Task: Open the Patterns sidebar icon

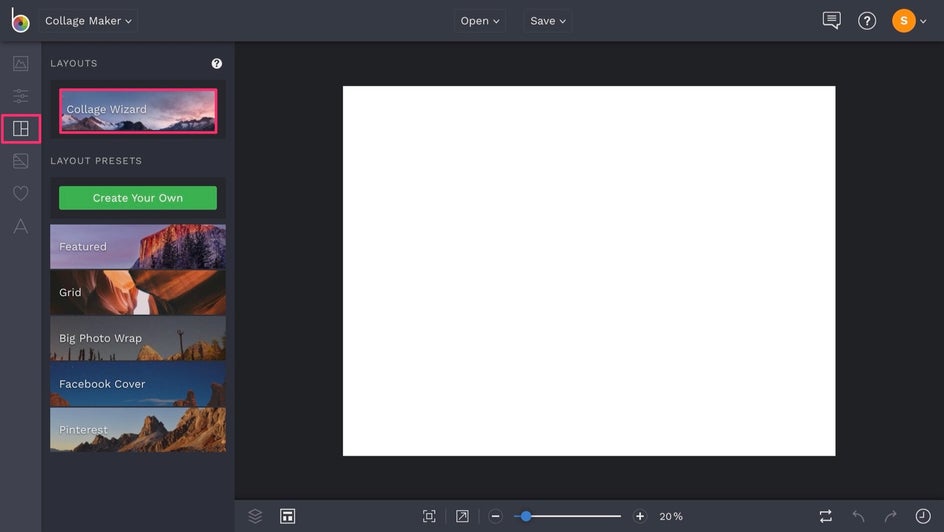Action: (x=20, y=161)
